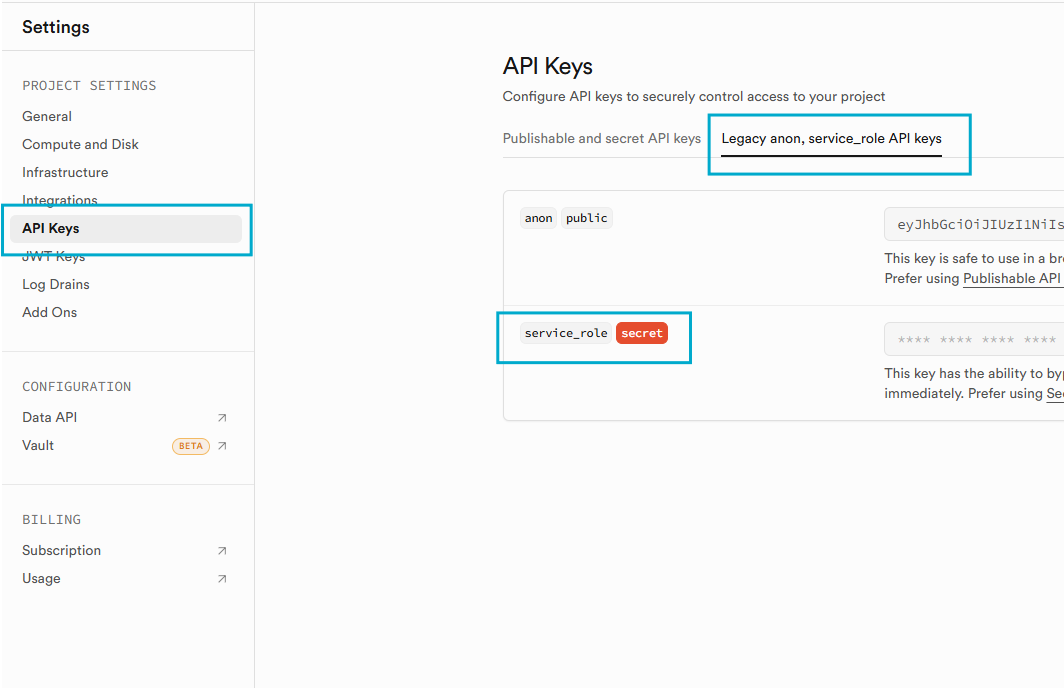Select the Publishable and secret API keys tab

(x=601, y=138)
